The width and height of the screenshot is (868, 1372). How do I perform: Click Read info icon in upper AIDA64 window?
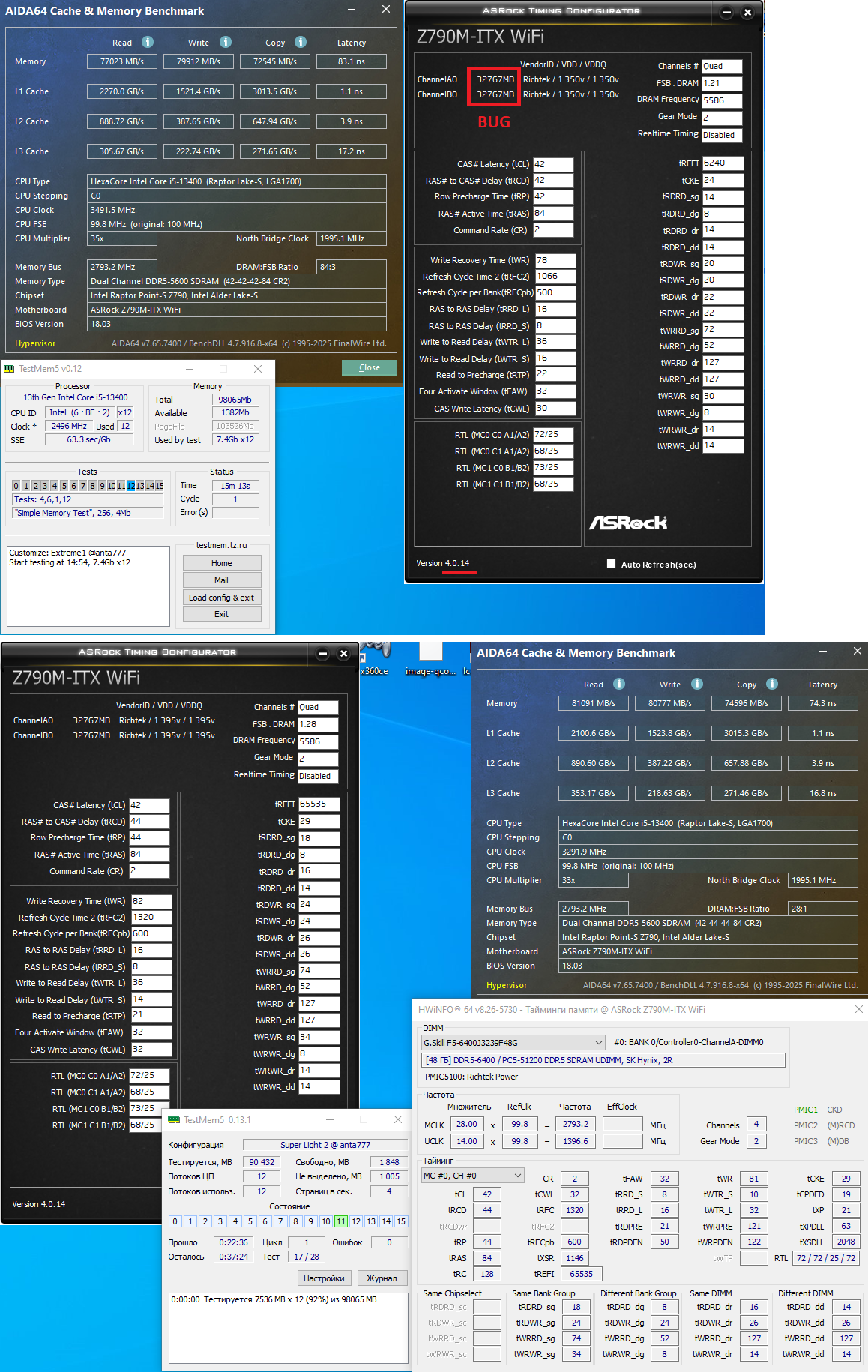(x=148, y=42)
